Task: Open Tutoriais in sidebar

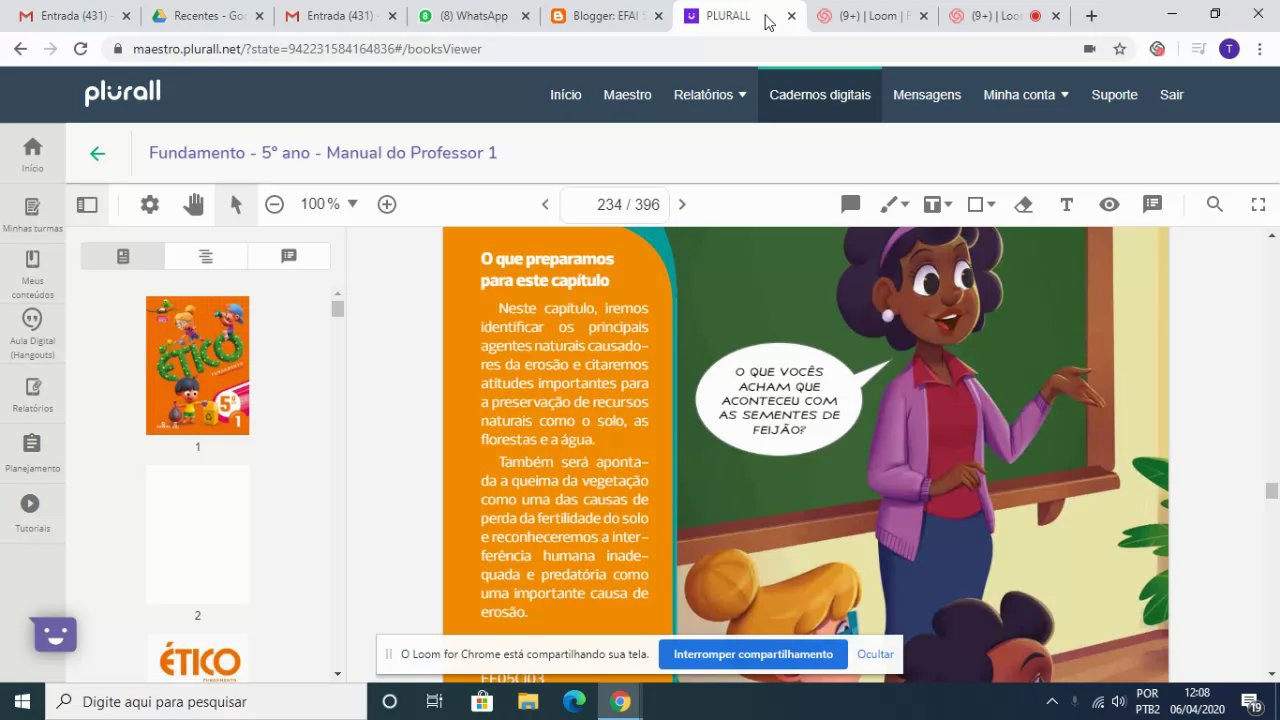Action: point(33,513)
